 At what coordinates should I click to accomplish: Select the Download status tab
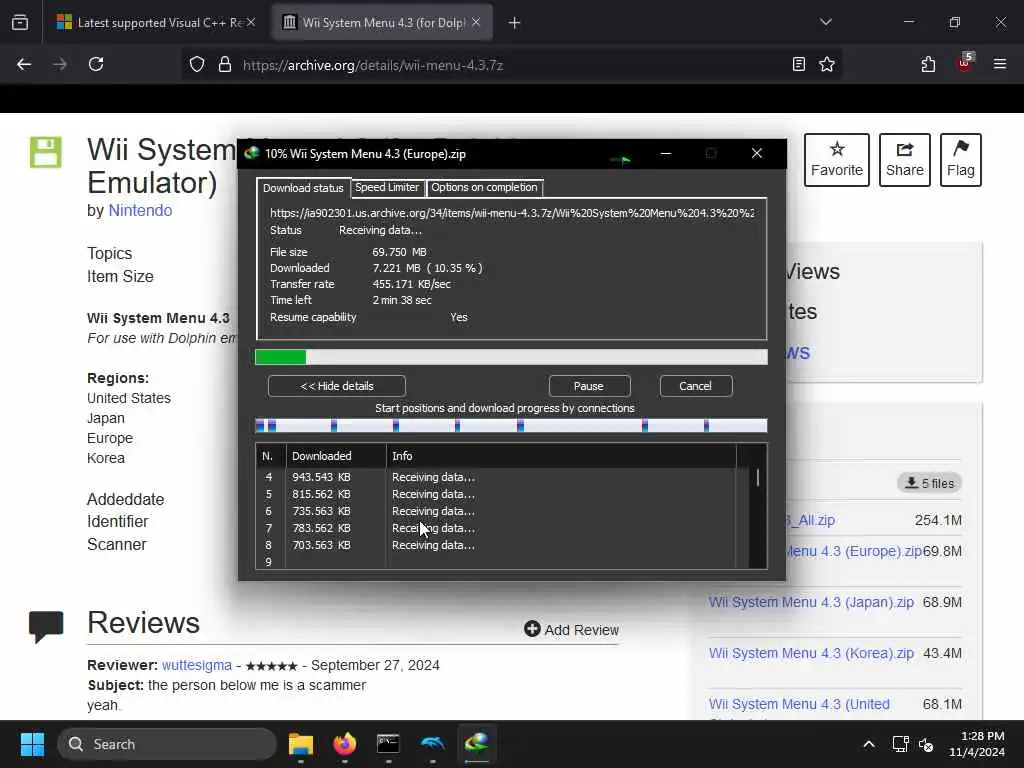coord(303,188)
